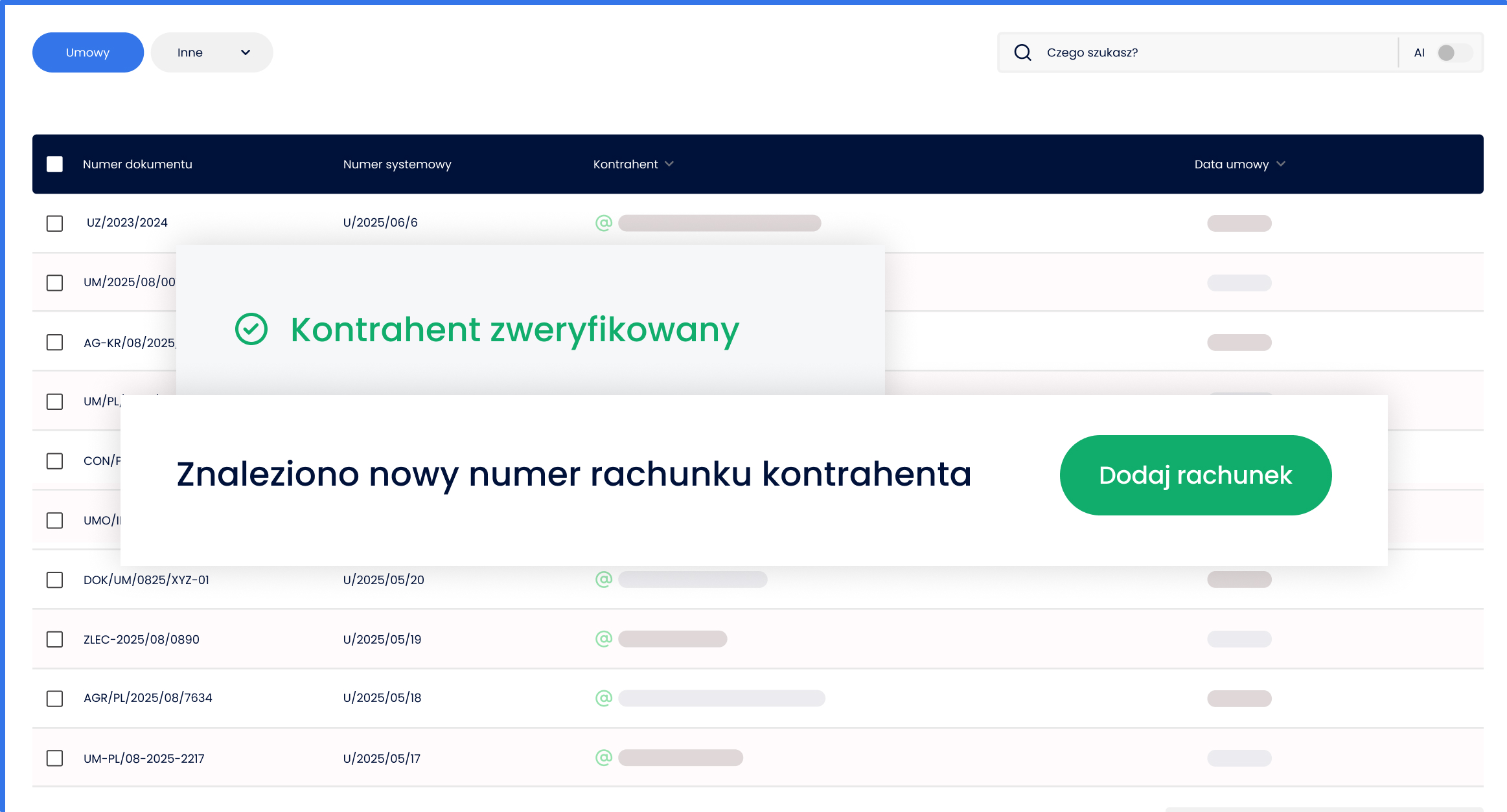Click @ icon in ZLEC-2025/08/0890 row

point(603,639)
